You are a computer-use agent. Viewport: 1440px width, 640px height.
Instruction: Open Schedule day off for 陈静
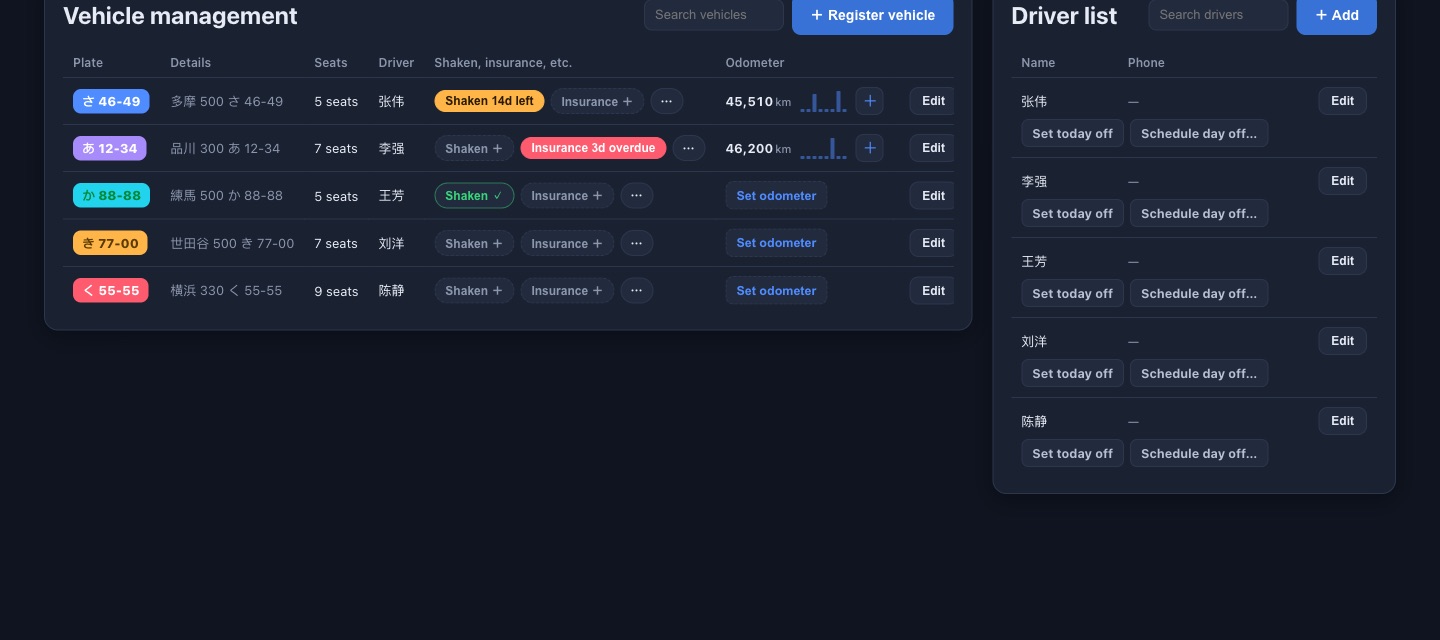point(1199,453)
